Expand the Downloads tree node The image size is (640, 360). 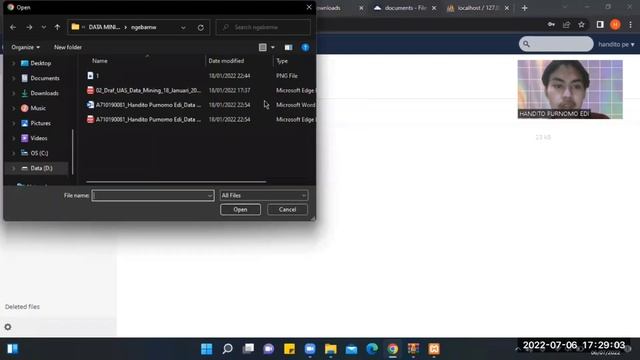tap(13, 93)
